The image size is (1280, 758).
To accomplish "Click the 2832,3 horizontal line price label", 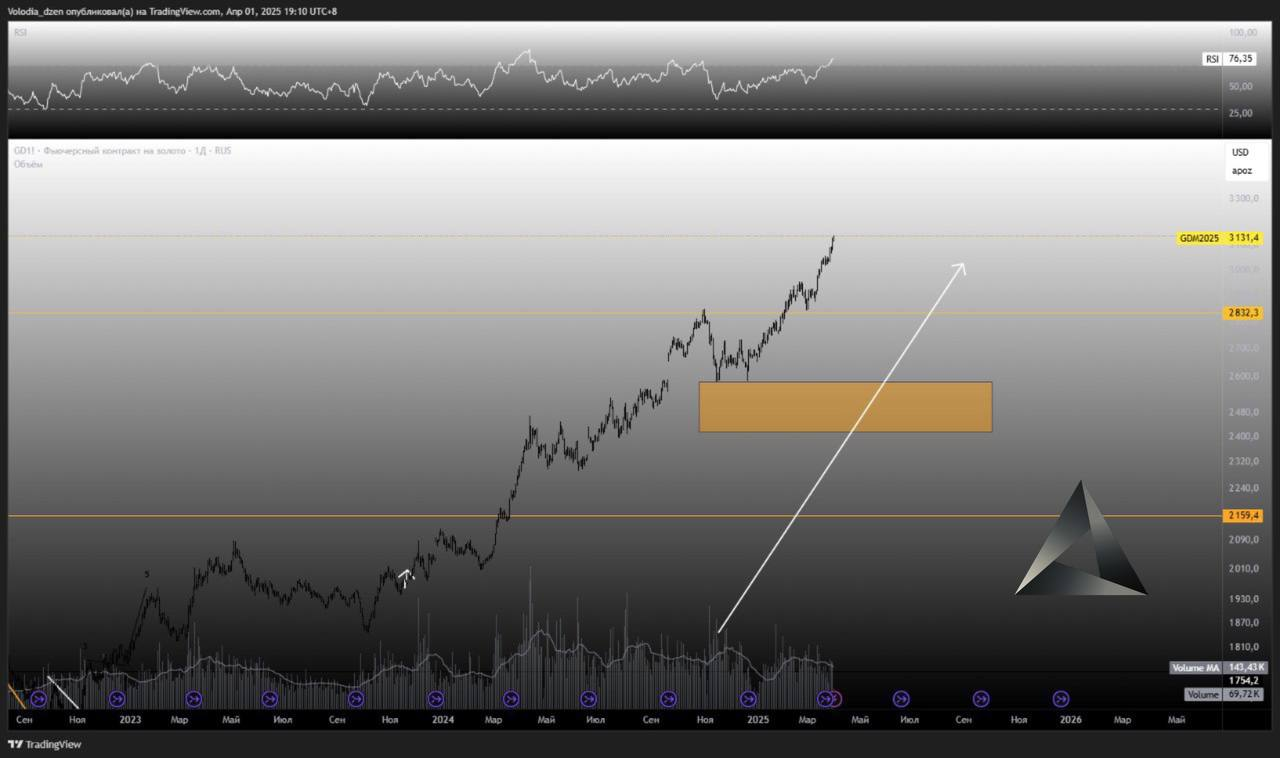I will (x=1243, y=313).
